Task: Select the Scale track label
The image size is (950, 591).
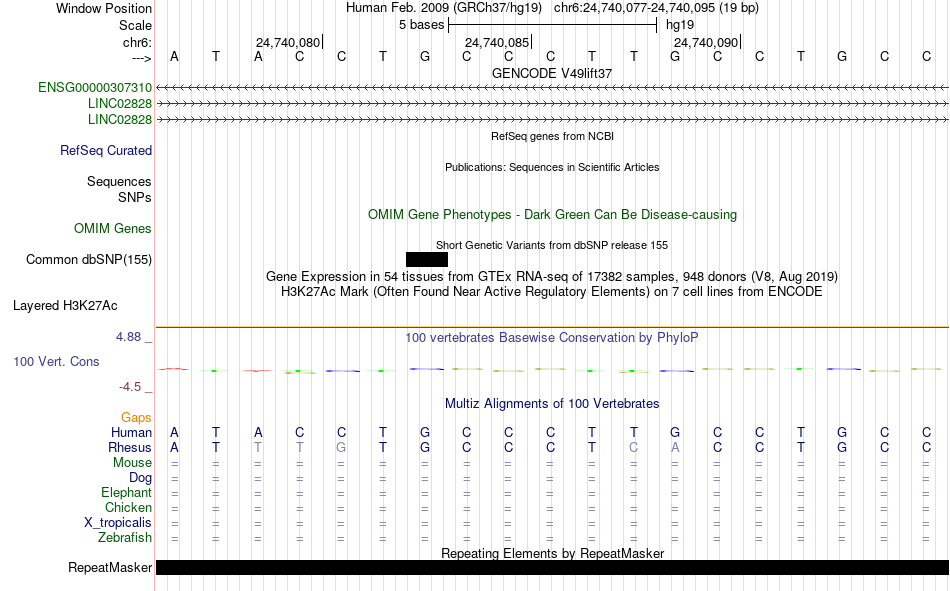Action: [x=135, y=25]
